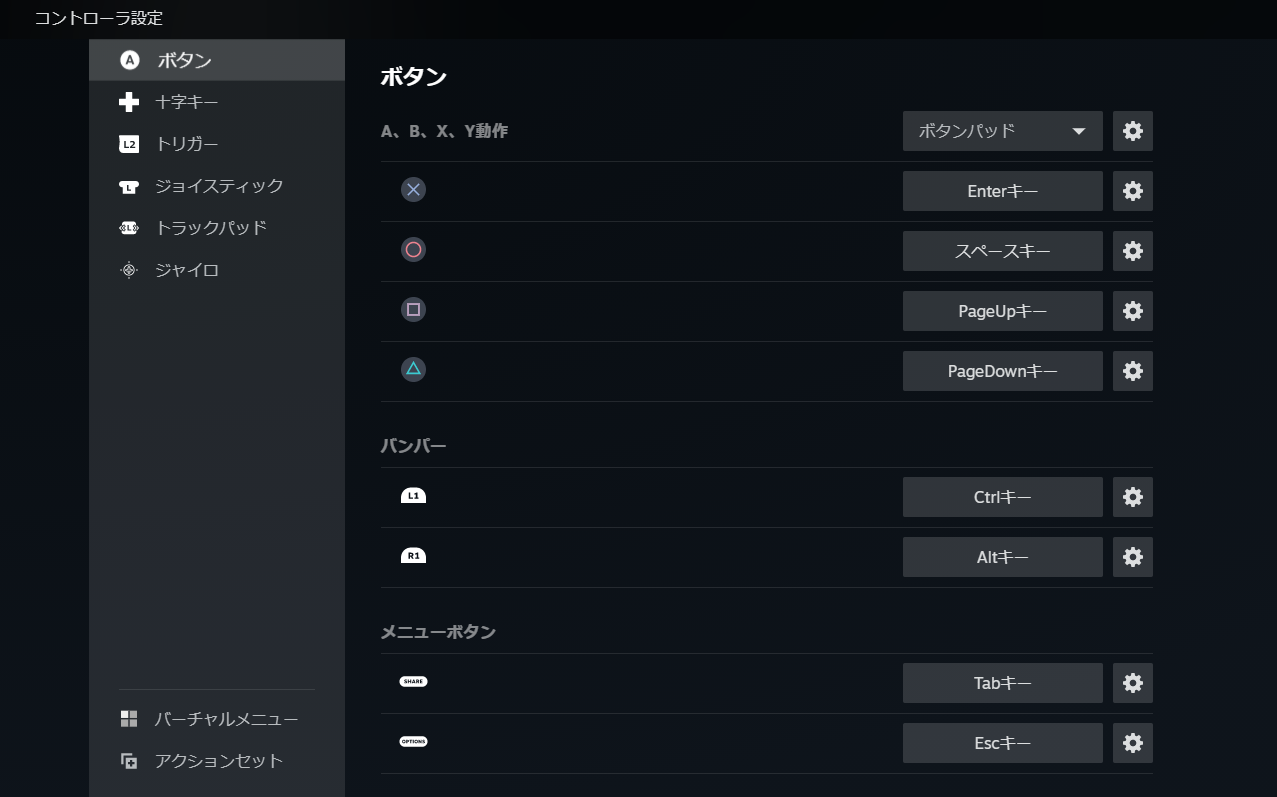This screenshot has height=797, width=1277.
Task: Click the Circle (○) button icon
Action: pos(413,249)
